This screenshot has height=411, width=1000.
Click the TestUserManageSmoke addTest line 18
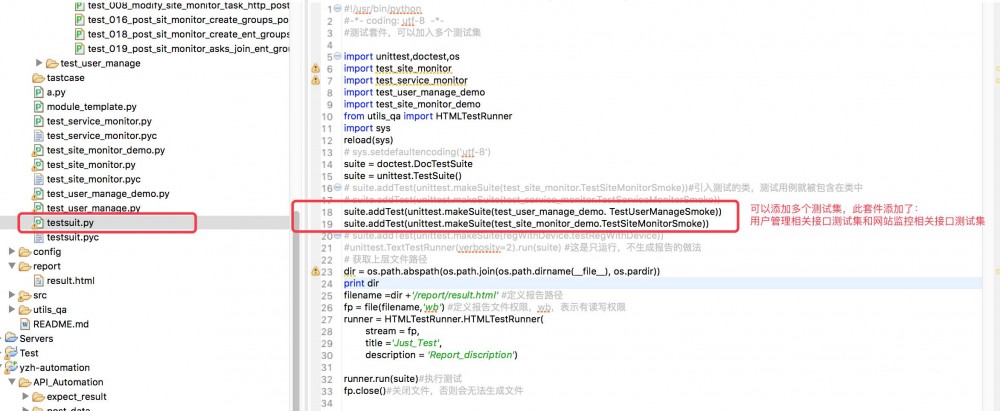click(x=533, y=211)
